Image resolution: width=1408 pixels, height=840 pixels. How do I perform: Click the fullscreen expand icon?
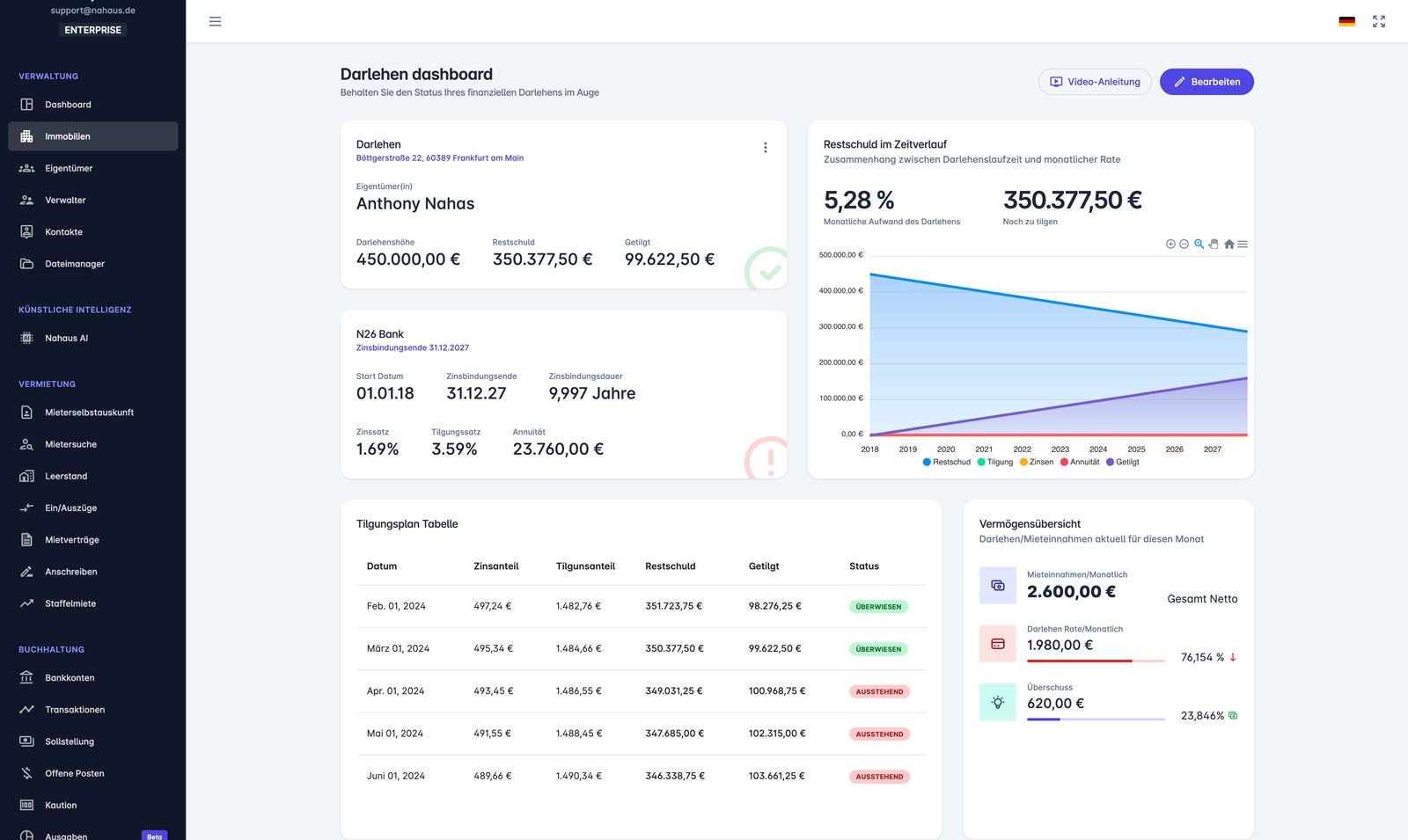click(1379, 21)
